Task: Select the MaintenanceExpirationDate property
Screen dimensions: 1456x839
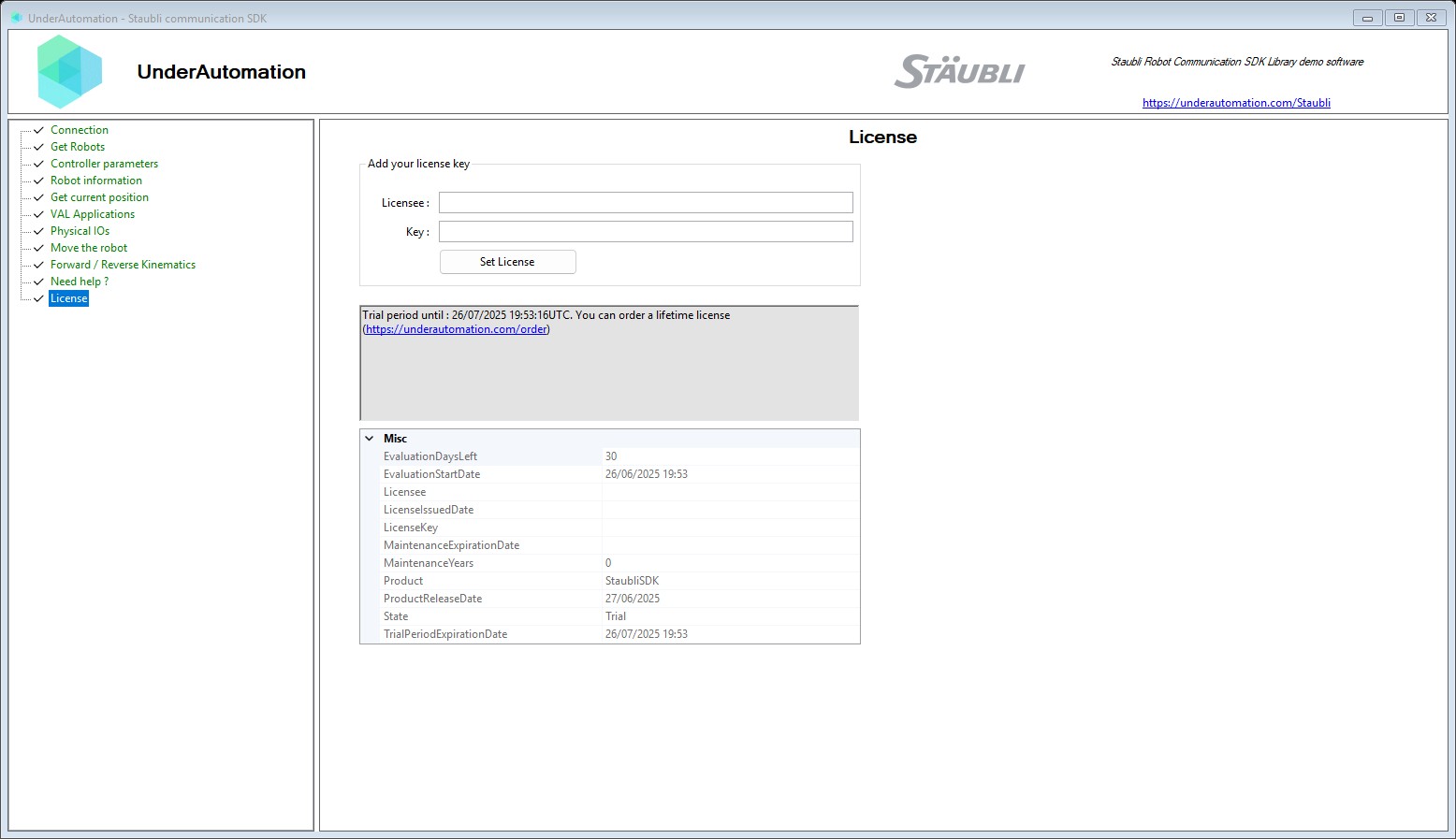Action: tap(610, 545)
